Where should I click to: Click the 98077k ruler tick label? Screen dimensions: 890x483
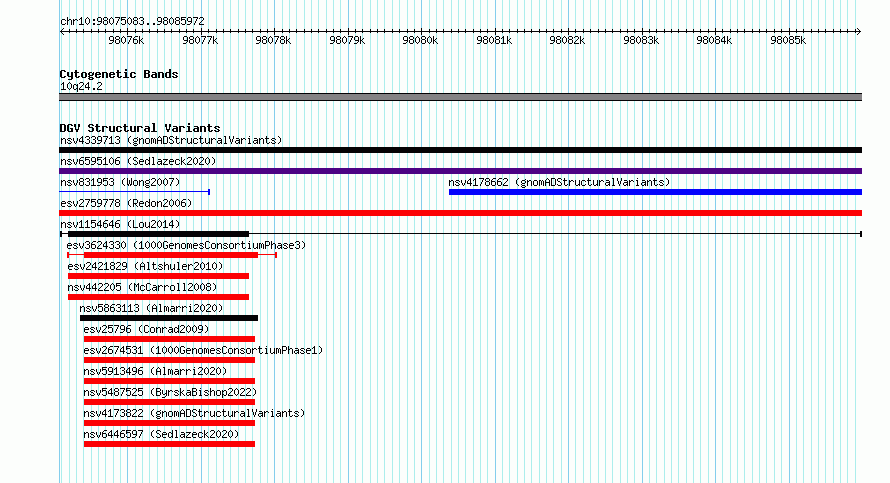200,40
